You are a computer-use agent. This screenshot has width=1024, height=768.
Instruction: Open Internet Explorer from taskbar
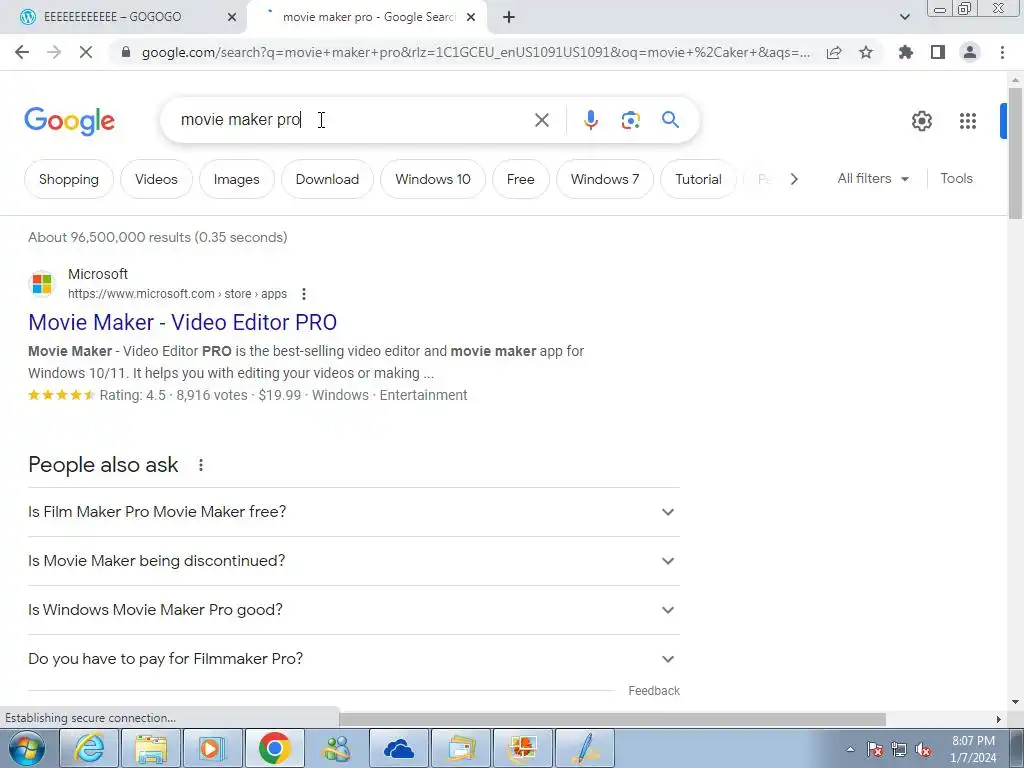click(89, 748)
